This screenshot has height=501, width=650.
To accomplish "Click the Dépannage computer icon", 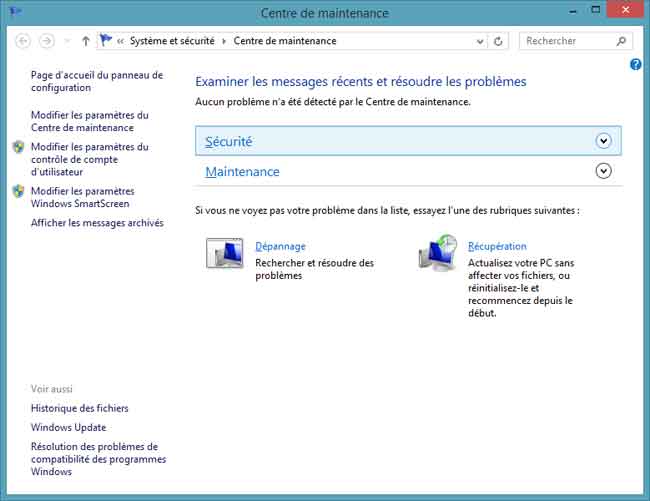I will pyautogui.click(x=225, y=254).
